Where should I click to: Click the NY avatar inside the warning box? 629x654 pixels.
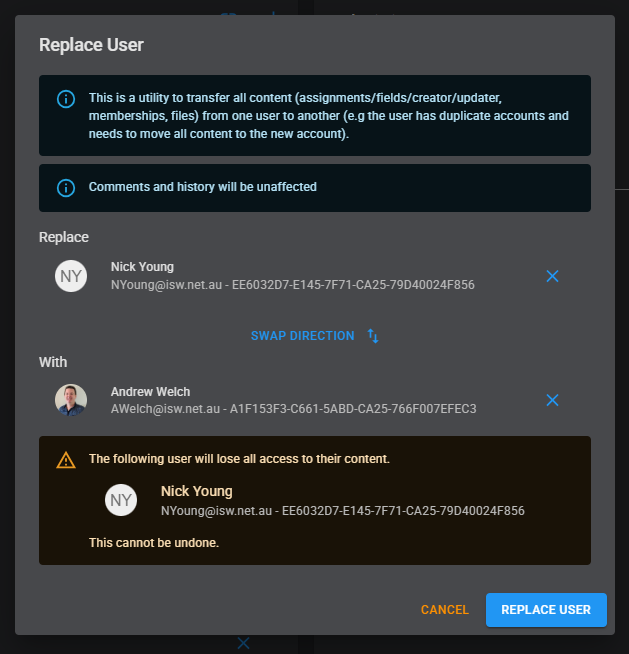tap(121, 500)
